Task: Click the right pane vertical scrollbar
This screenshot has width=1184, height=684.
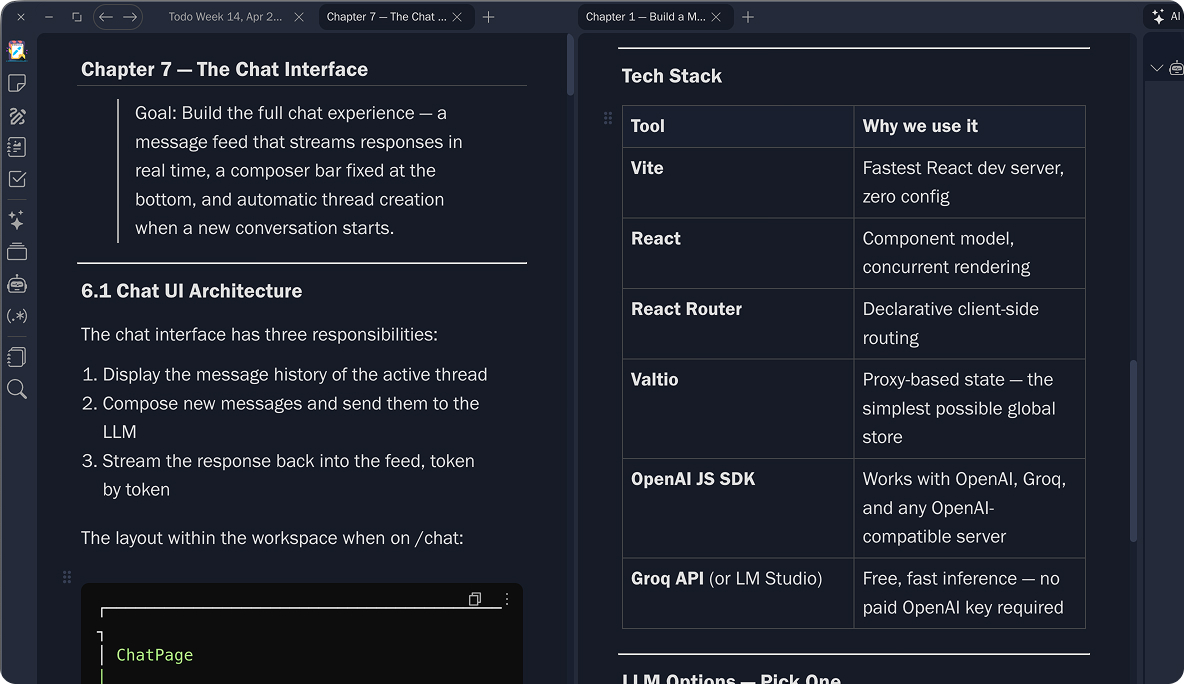Action: [1133, 450]
